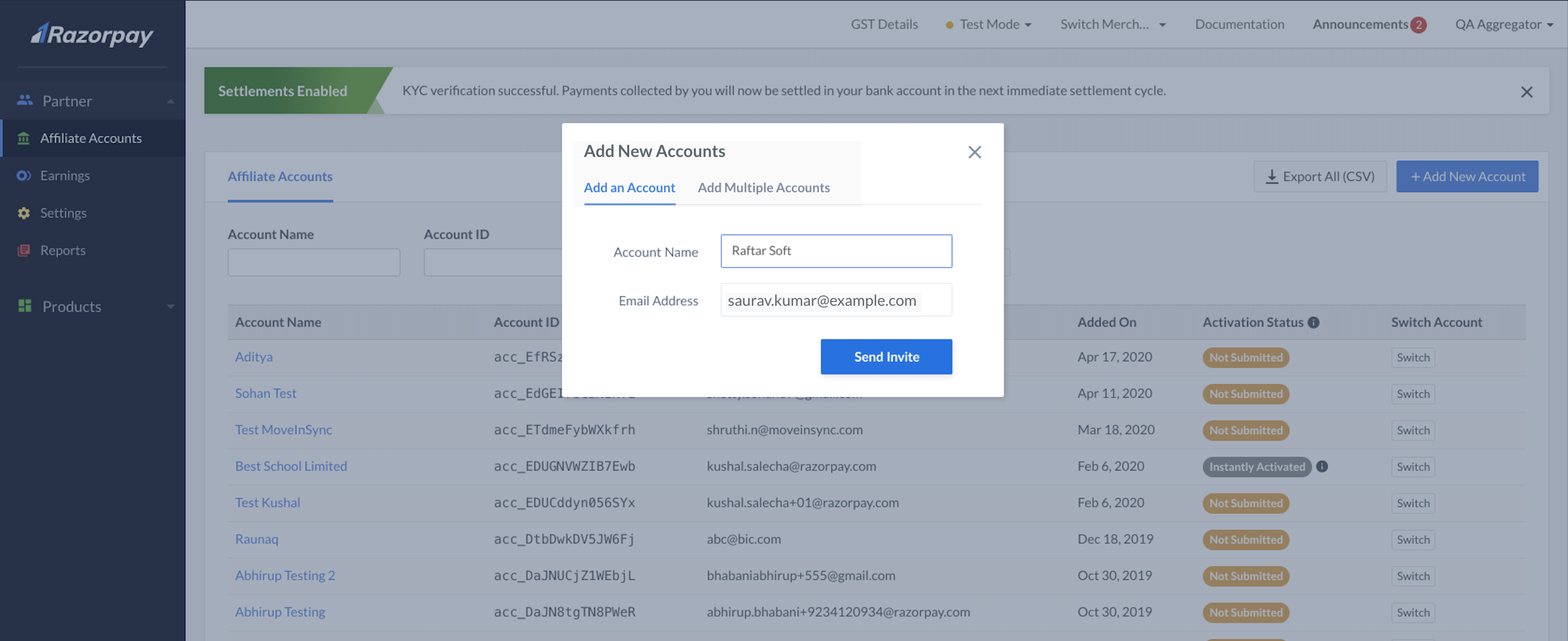Click Not Submitted badge in Aditya row
The height and width of the screenshot is (641, 1568).
(x=1245, y=358)
